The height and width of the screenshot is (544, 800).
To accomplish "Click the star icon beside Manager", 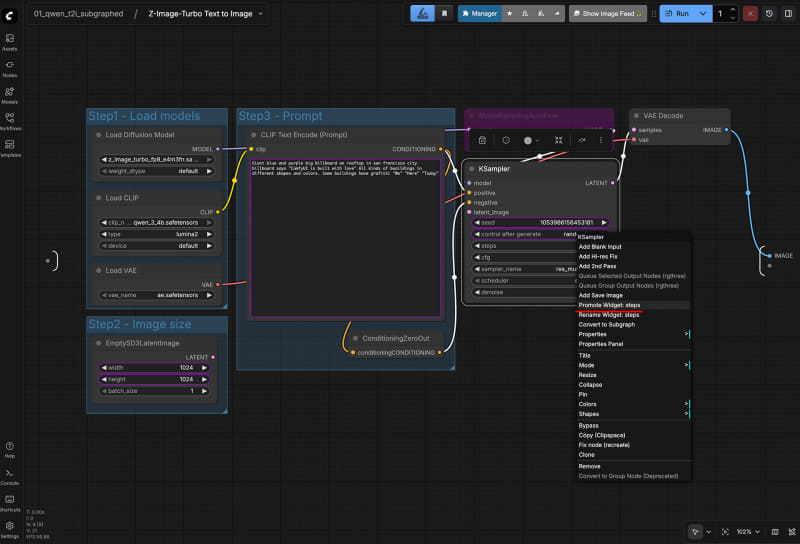I will click(509, 14).
